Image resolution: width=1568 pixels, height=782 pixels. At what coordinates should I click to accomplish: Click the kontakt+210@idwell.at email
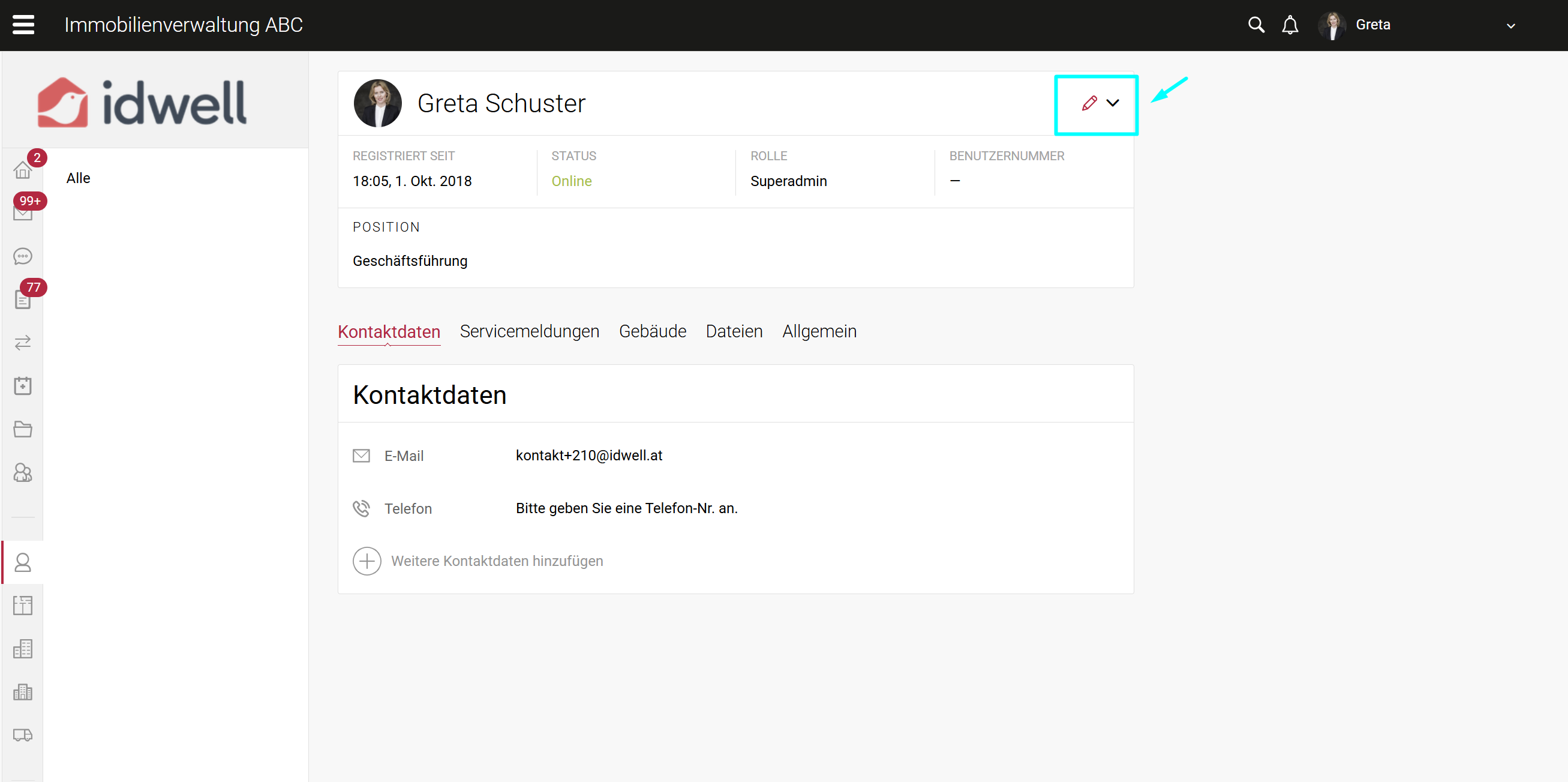[x=588, y=455]
